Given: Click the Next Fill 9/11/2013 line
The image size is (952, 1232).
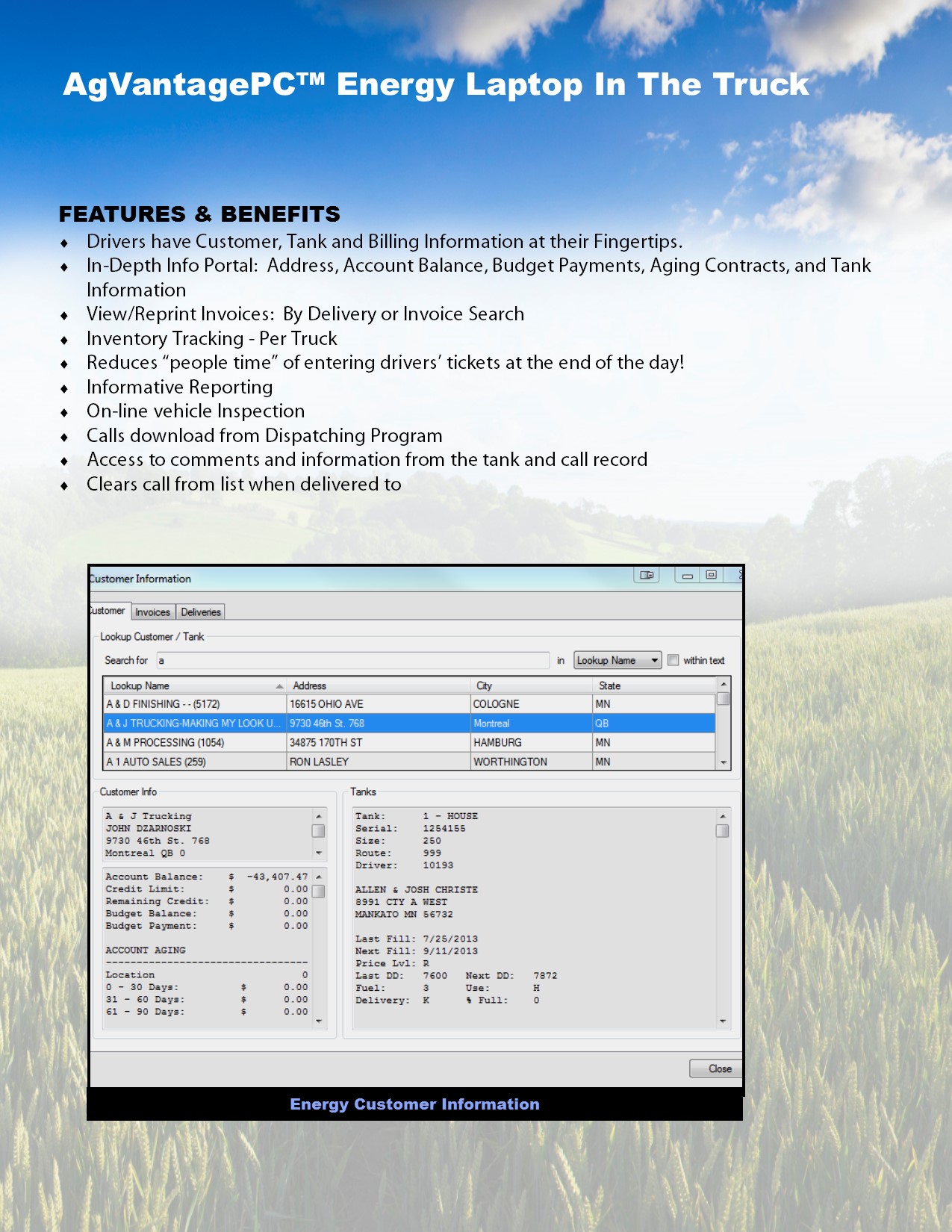Looking at the screenshot, I should 417,951.
